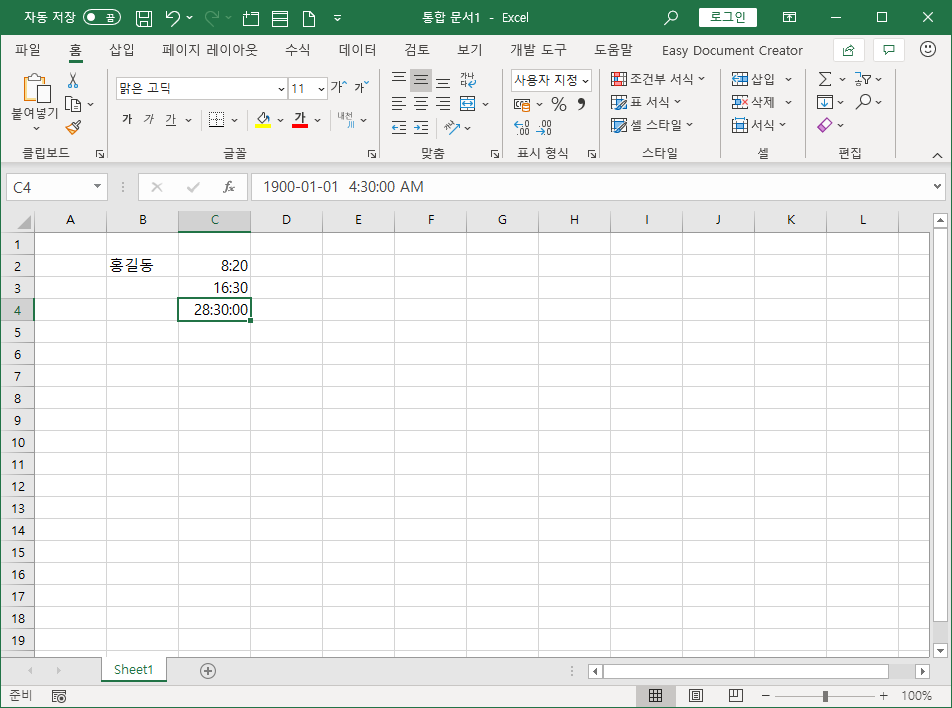Viewport: 952px width, 708px height.
Task: Switch to the 데이터 tab
Action: [x=357, y=50]
